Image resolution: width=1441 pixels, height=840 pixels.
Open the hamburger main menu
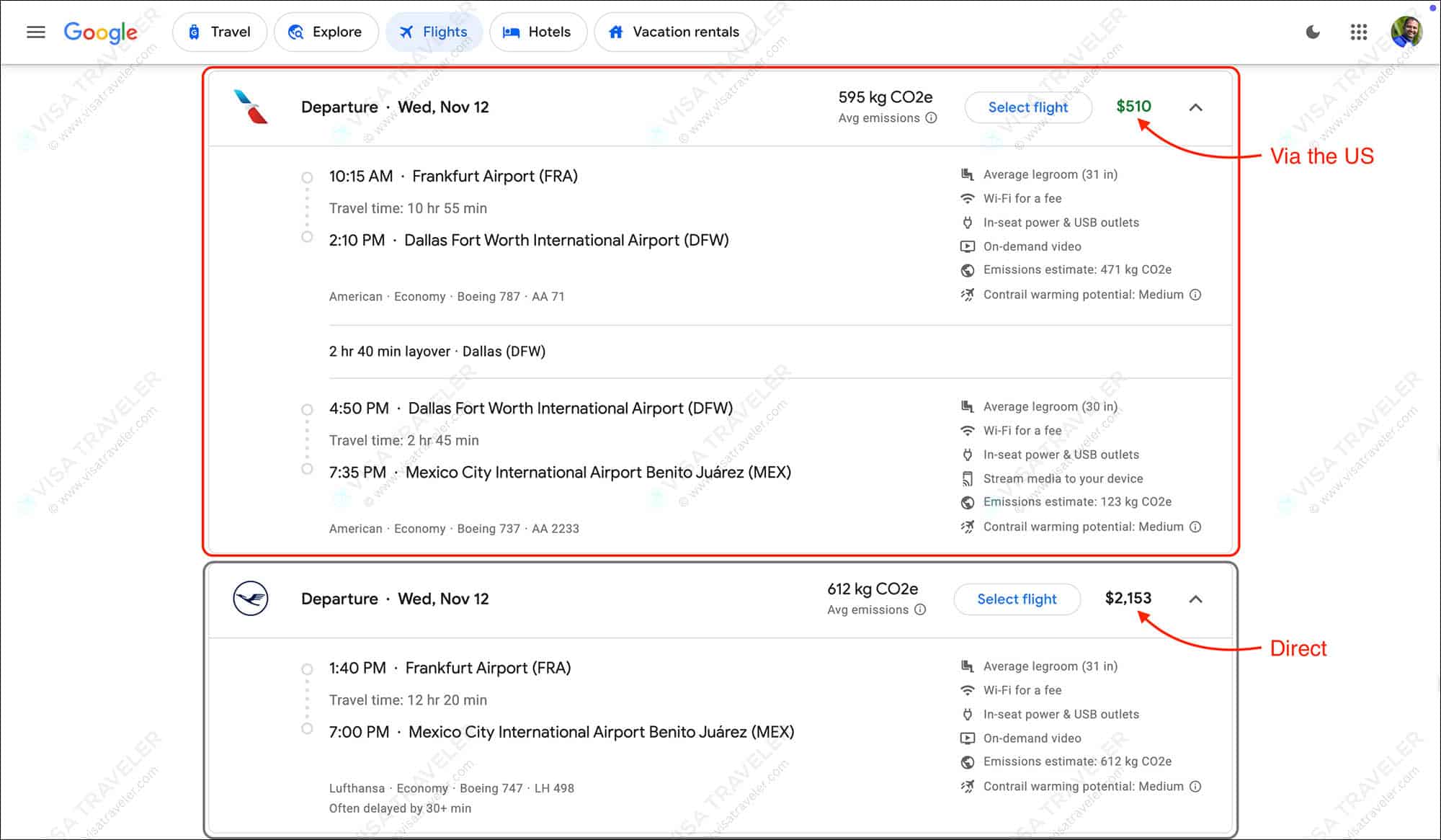(35, 32)
